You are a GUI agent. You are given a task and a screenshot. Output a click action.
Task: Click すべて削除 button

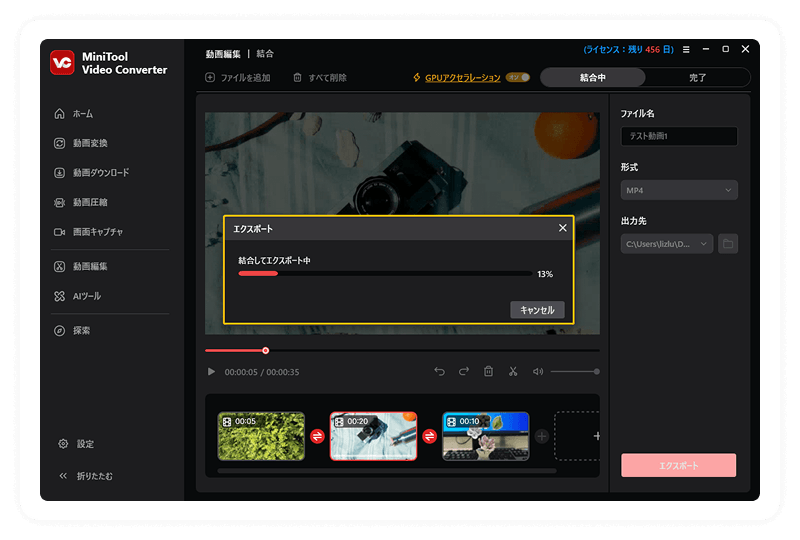point(320,78)
